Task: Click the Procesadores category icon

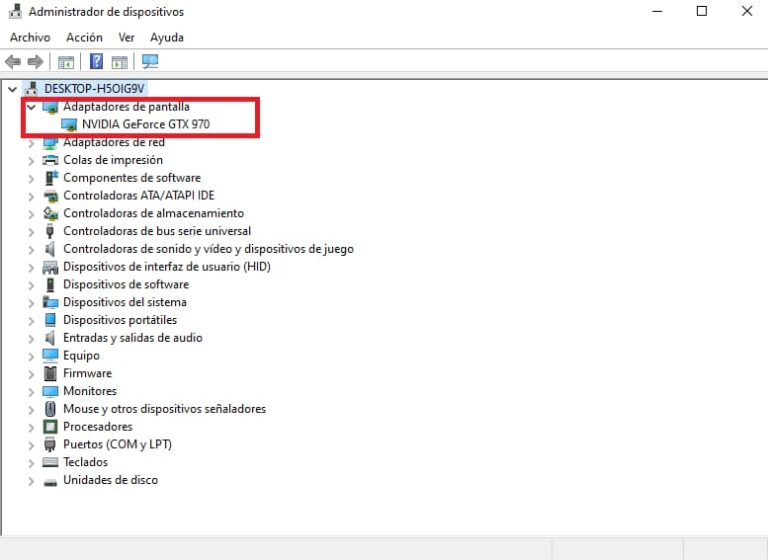Action: [x=51, y=427]
